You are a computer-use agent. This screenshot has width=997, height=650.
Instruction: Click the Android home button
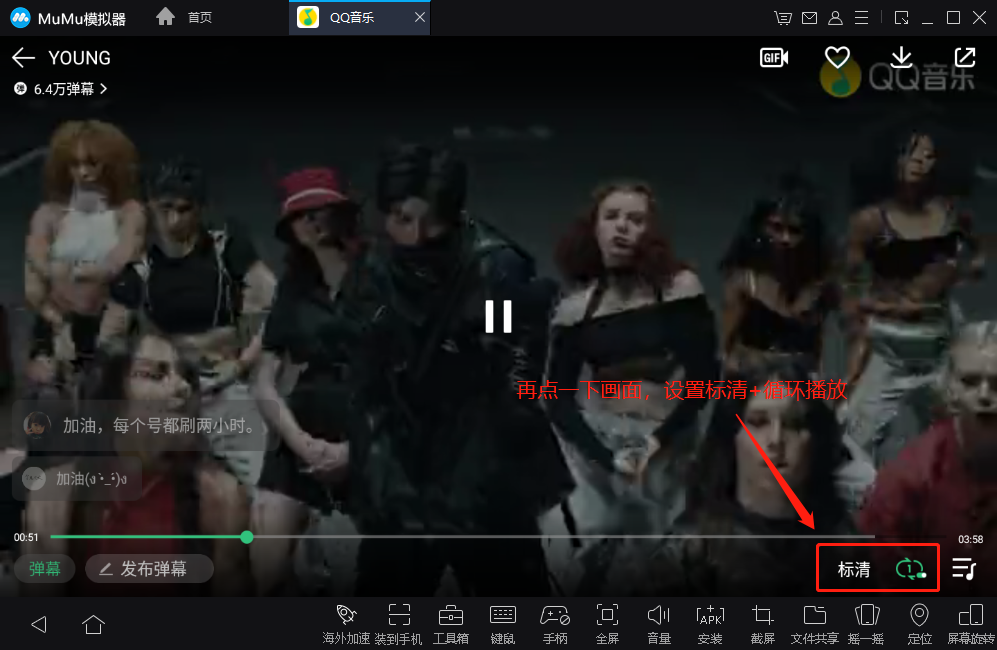(x=93, y=624)
